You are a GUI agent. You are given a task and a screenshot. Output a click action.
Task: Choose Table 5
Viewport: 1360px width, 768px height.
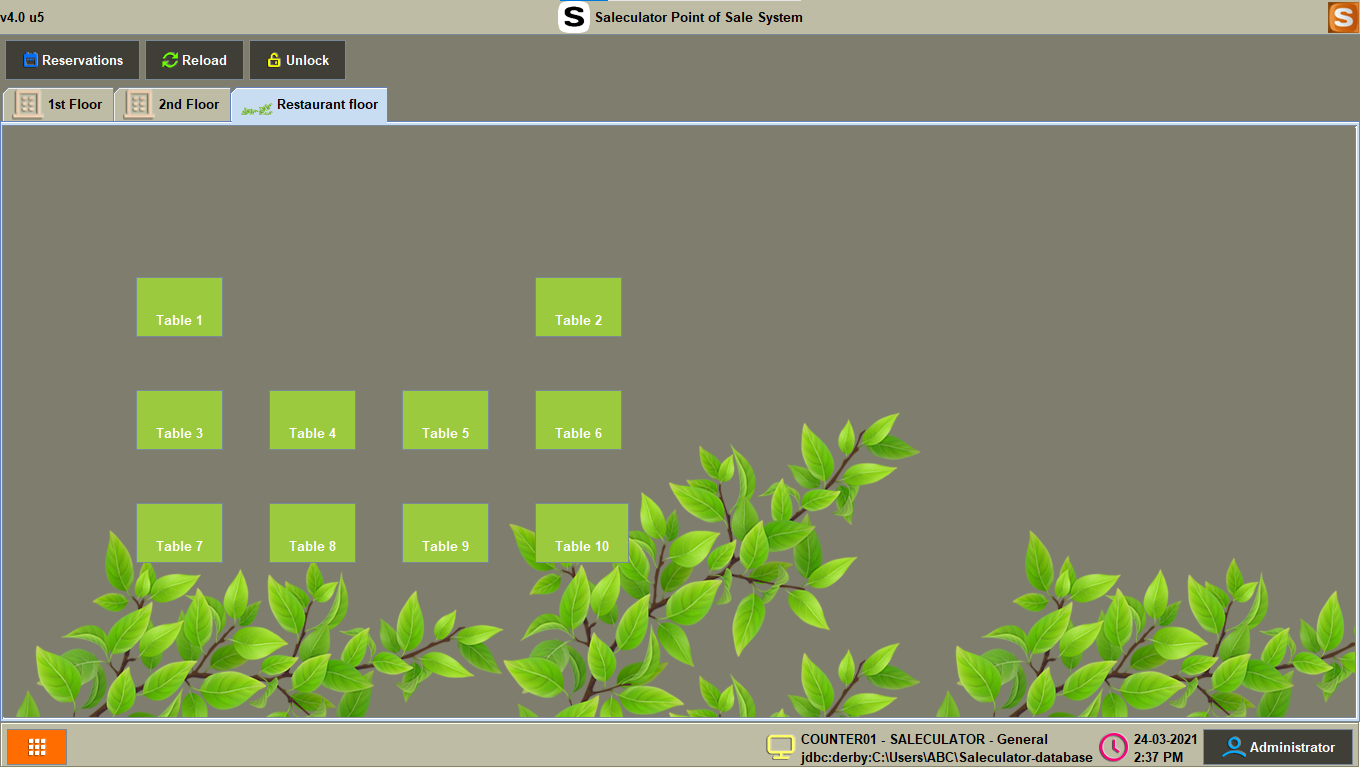click(445, 420)
